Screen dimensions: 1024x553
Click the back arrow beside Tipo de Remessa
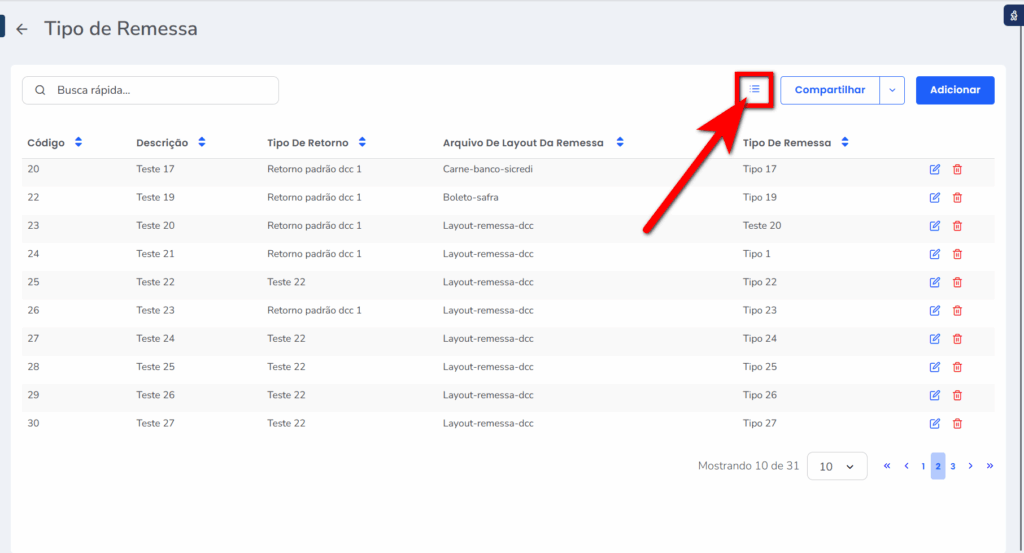[x=22, y=30]
